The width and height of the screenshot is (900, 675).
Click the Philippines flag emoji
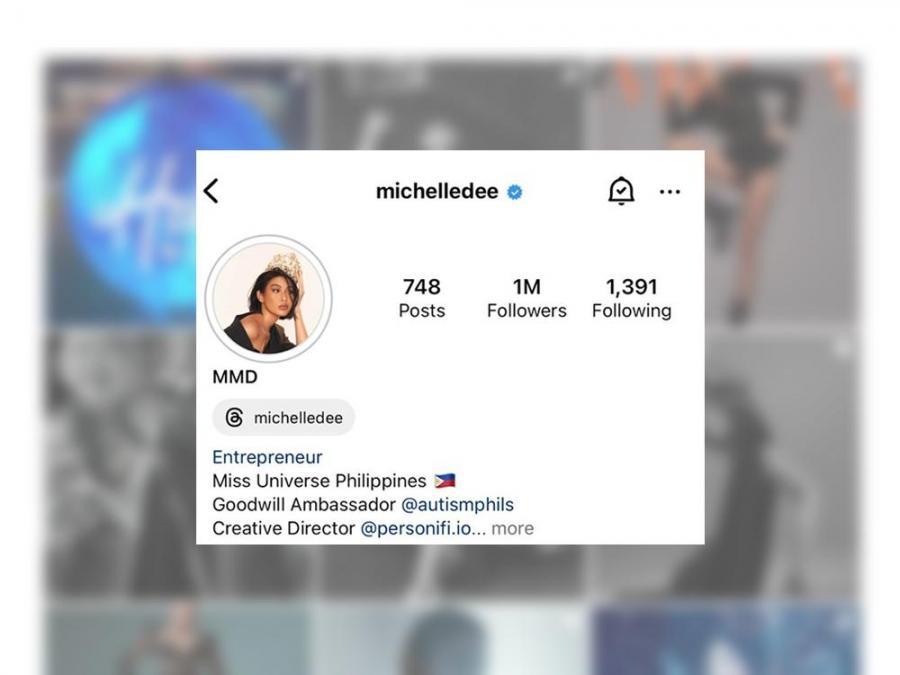pyautogui.click(x=445, y=480)
